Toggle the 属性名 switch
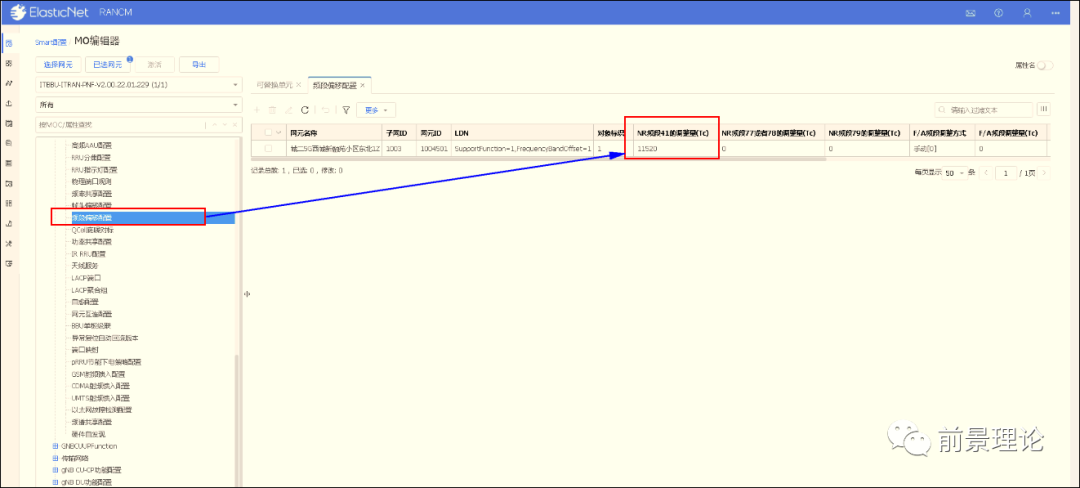 [1045, 65]
